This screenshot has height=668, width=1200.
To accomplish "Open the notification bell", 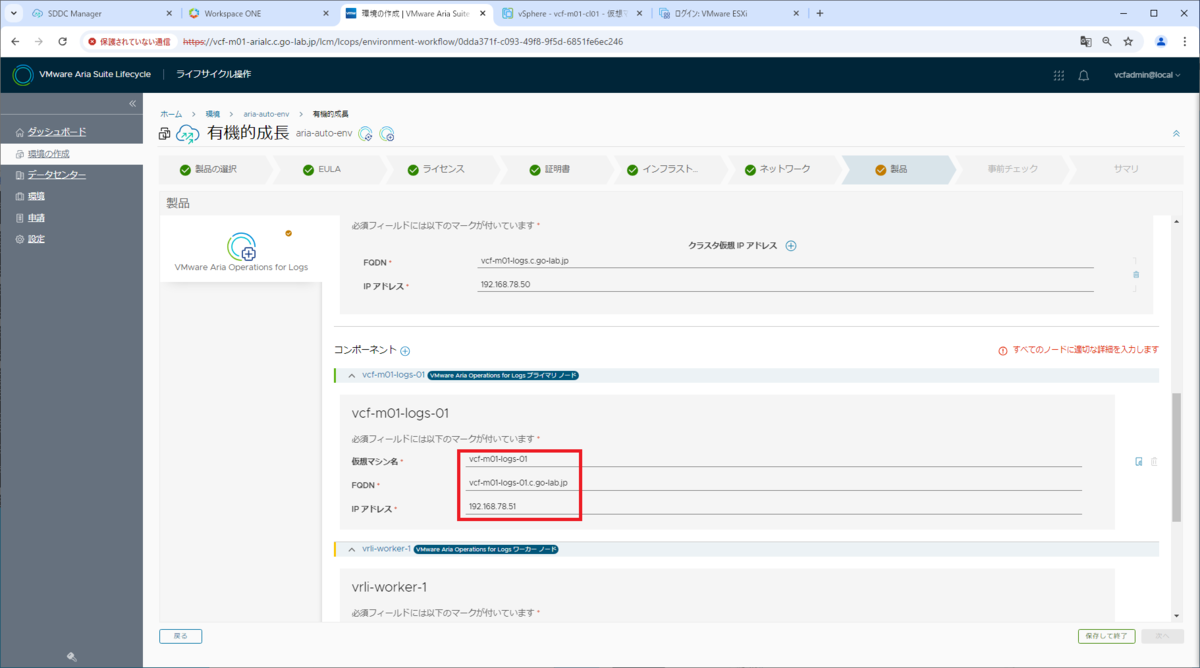I will tap(1083, 75).
